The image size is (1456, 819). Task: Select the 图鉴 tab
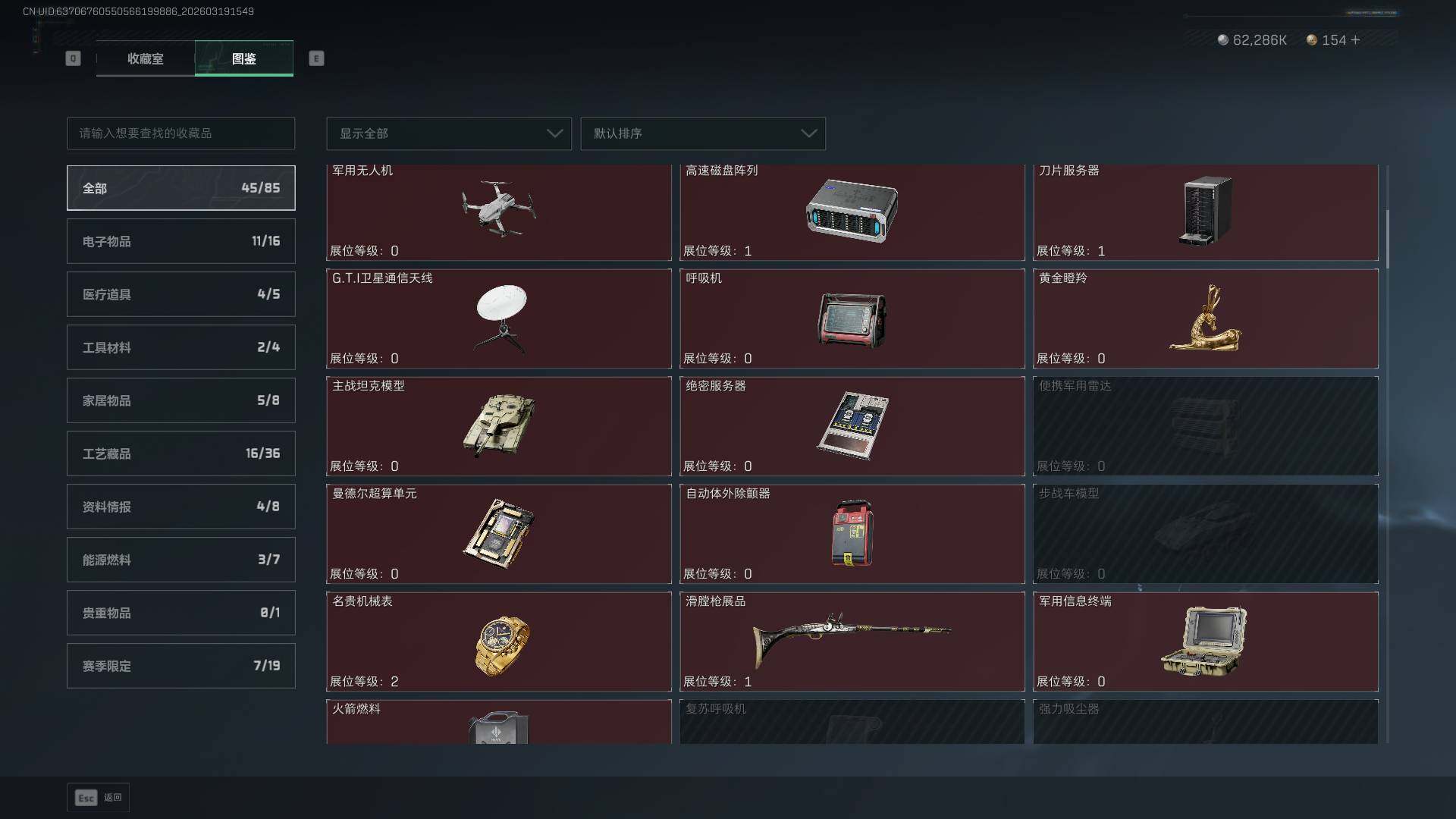244,58
